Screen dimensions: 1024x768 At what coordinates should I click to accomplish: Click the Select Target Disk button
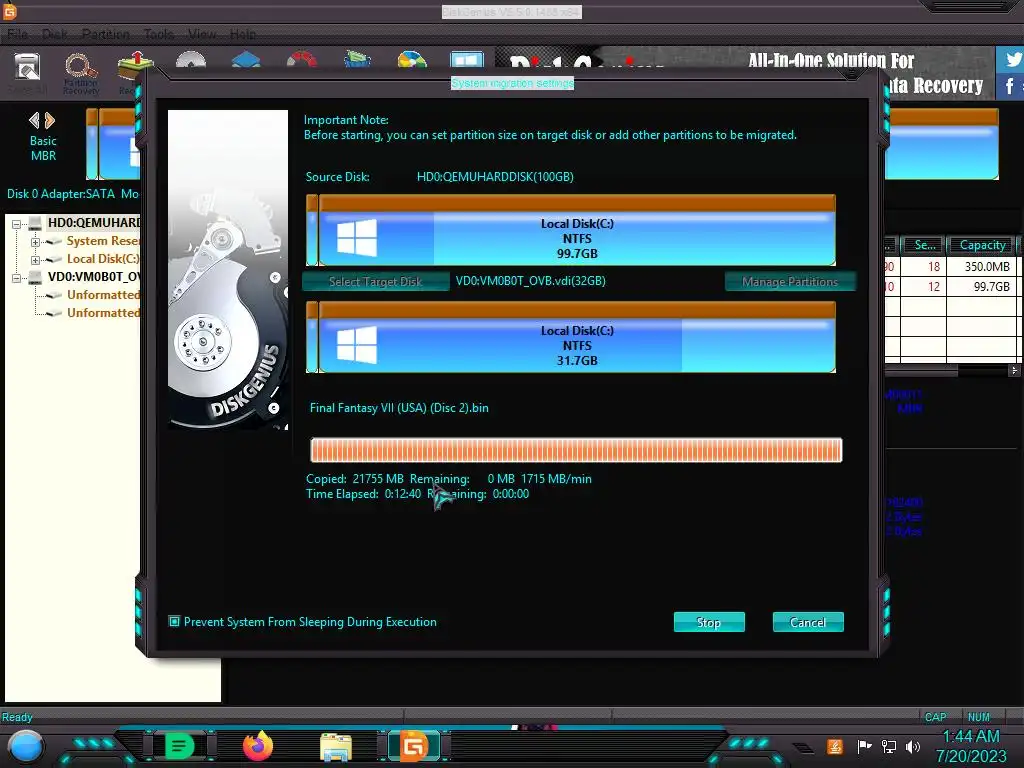[x=376, y=281]
